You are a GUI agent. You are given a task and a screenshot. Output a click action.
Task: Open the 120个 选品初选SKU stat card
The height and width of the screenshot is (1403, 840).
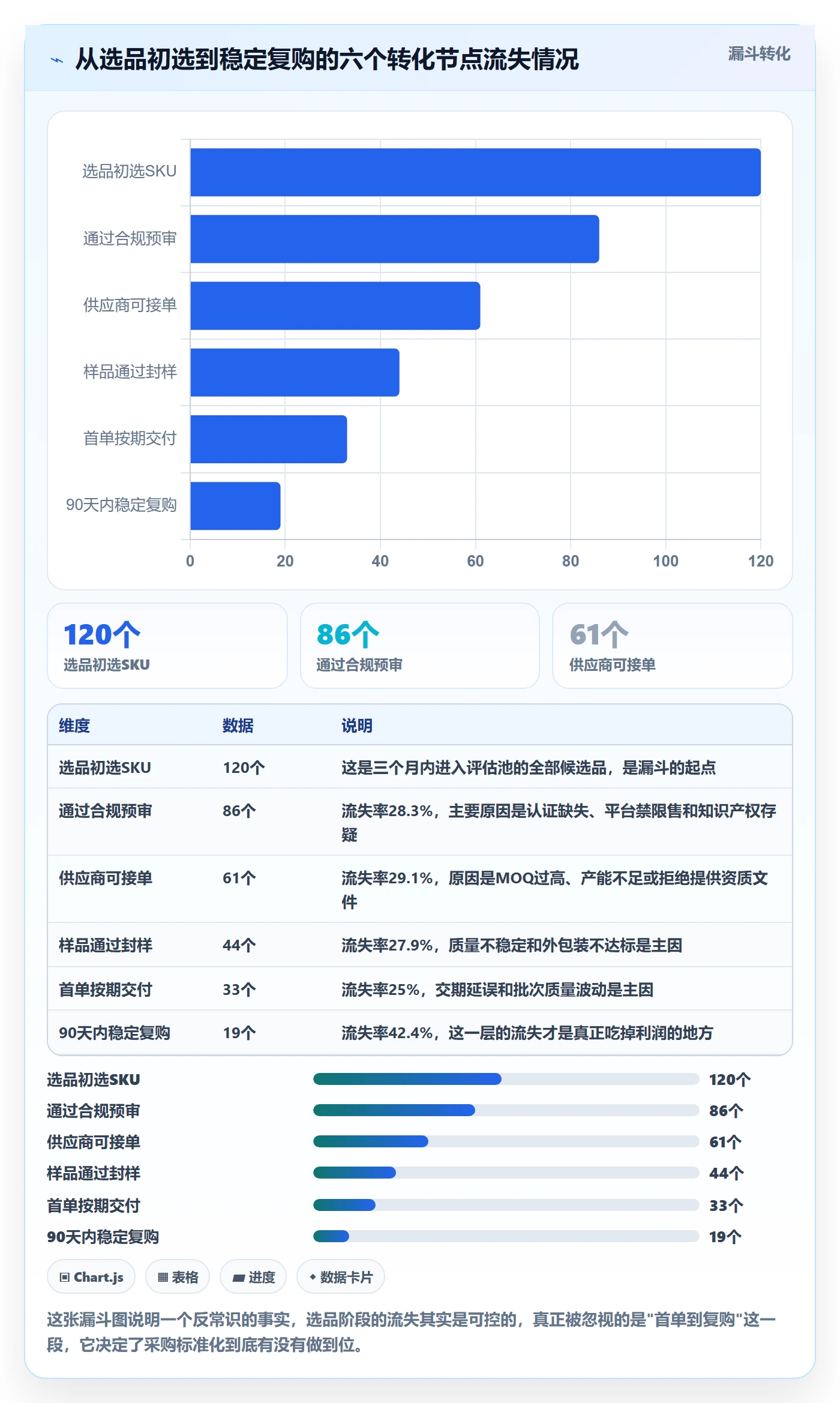[167, 646]
